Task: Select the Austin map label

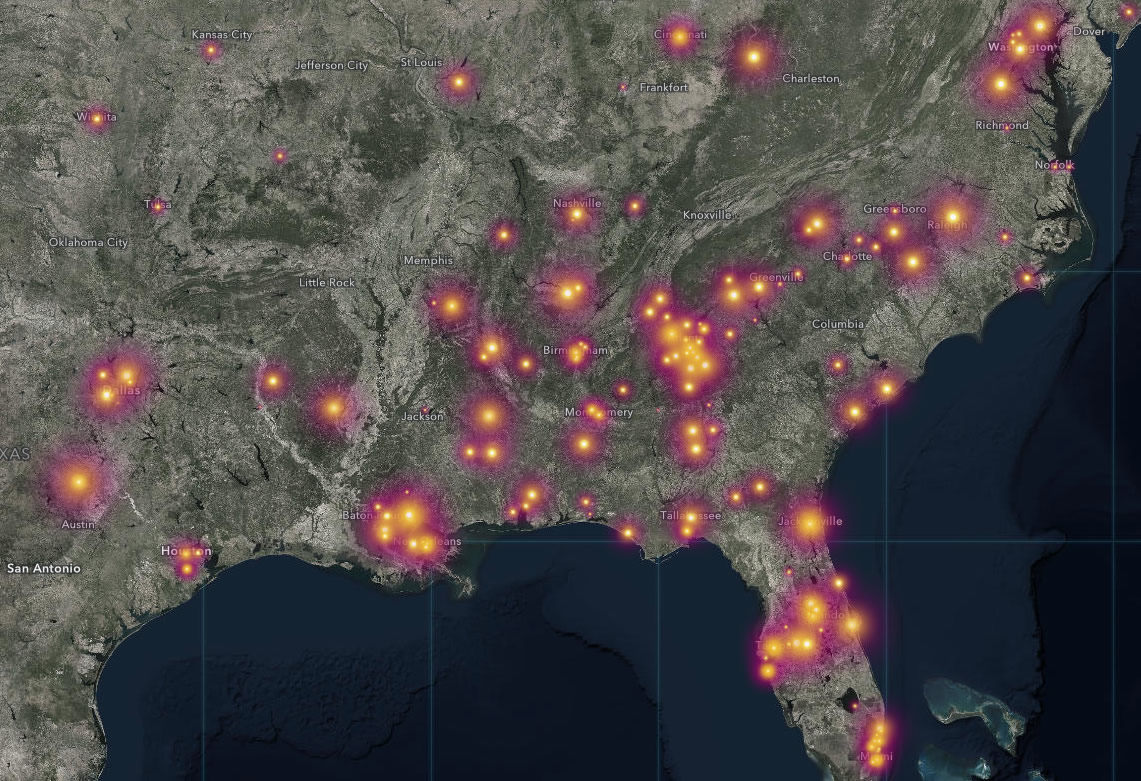Action: pyautogui.click(x=78, y=524)
